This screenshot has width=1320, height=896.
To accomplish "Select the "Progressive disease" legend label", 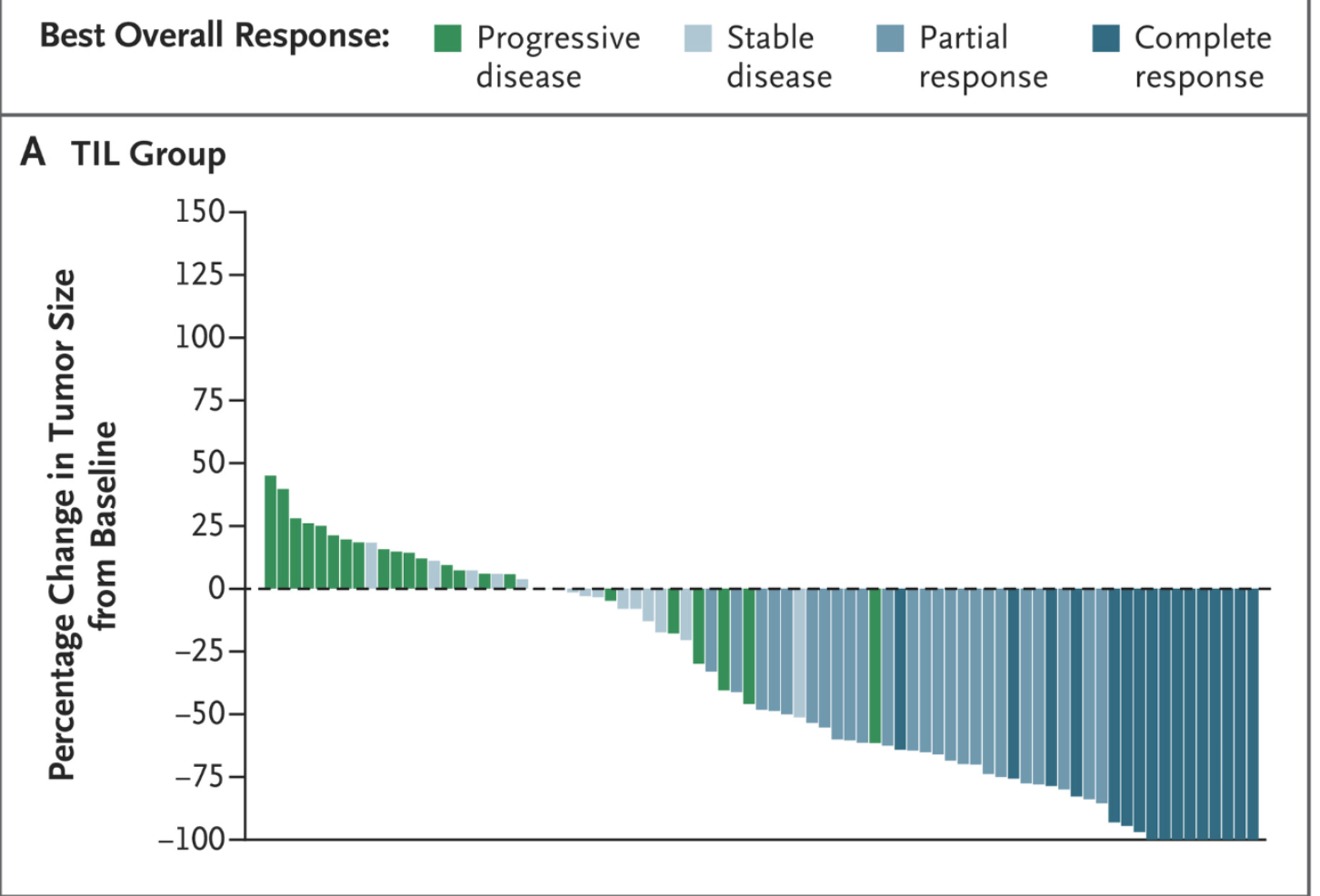I will tap(557, 56).
